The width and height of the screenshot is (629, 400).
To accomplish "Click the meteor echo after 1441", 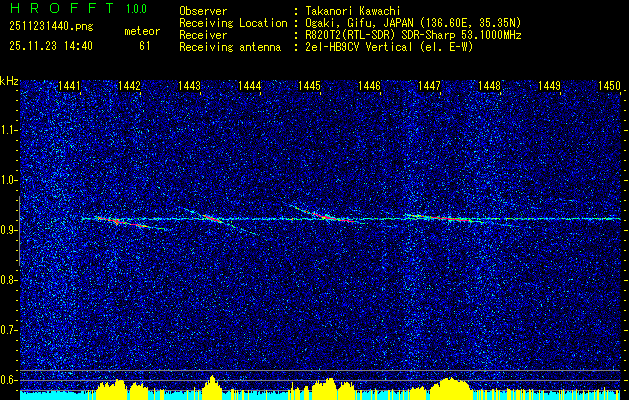I will (130, 223).
